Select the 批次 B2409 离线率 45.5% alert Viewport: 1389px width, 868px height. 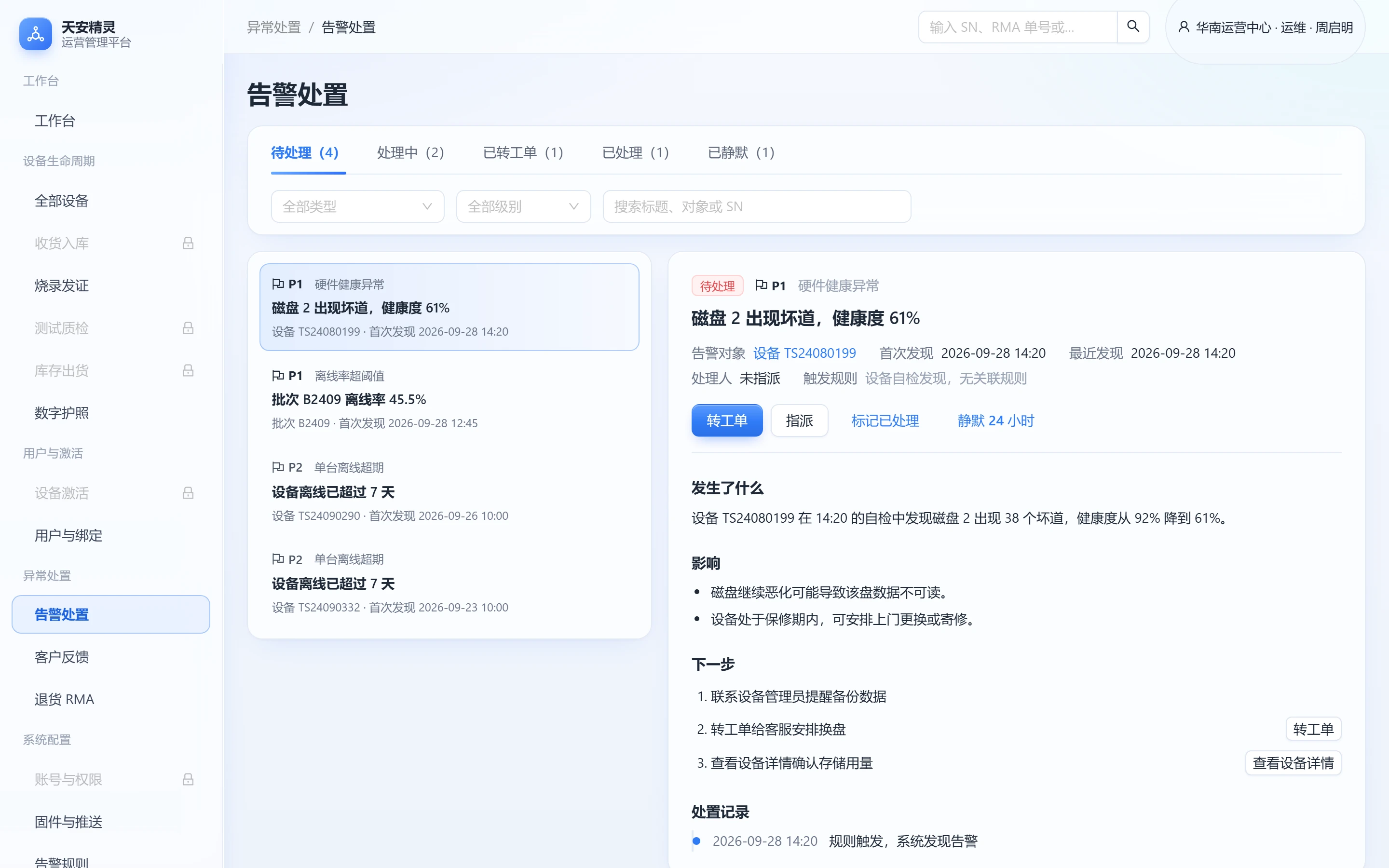449,399
